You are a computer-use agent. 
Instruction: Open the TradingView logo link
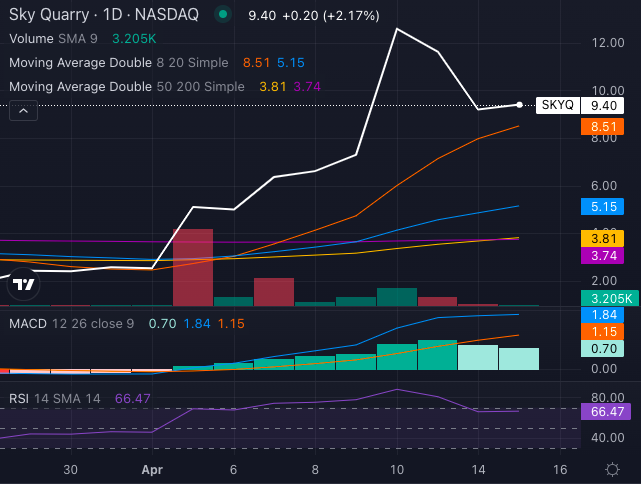coord(24,284)
